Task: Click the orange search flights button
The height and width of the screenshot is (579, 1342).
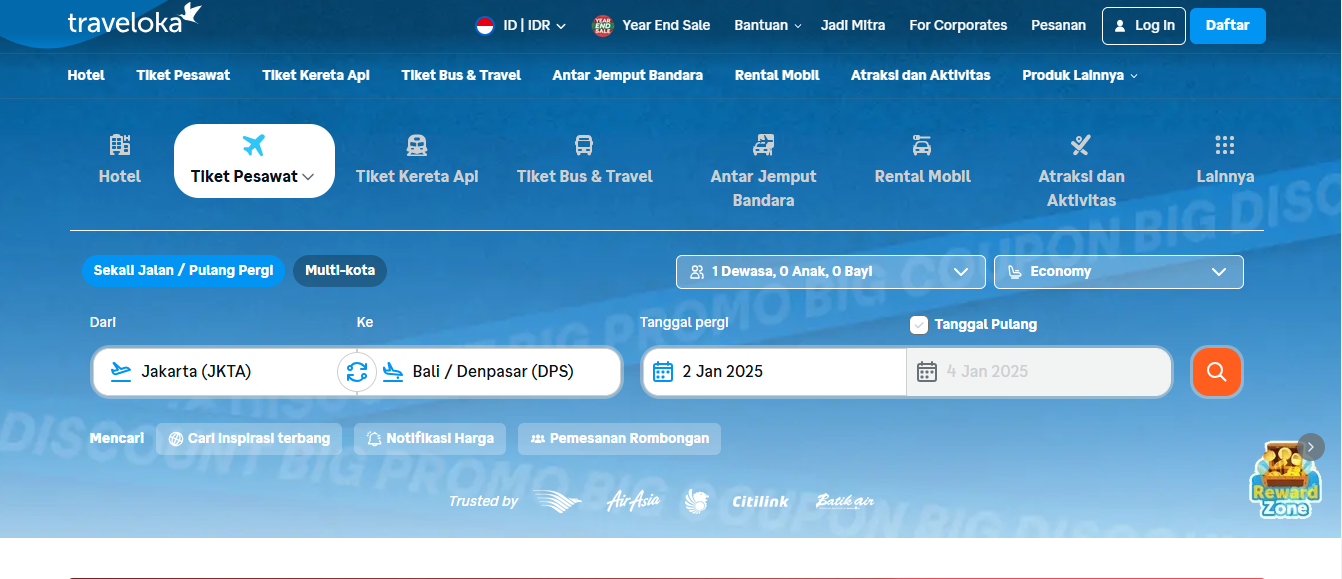Action: [1217, 372]
